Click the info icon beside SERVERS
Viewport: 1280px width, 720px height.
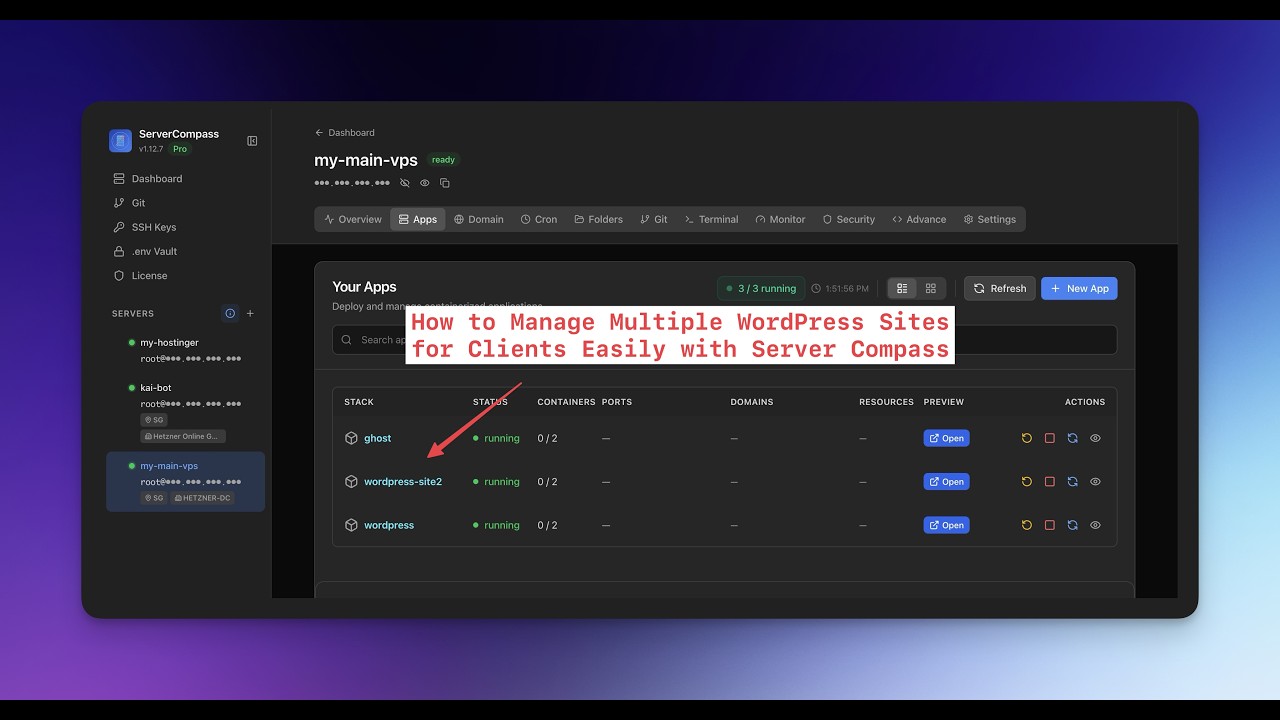click(230, 313)
